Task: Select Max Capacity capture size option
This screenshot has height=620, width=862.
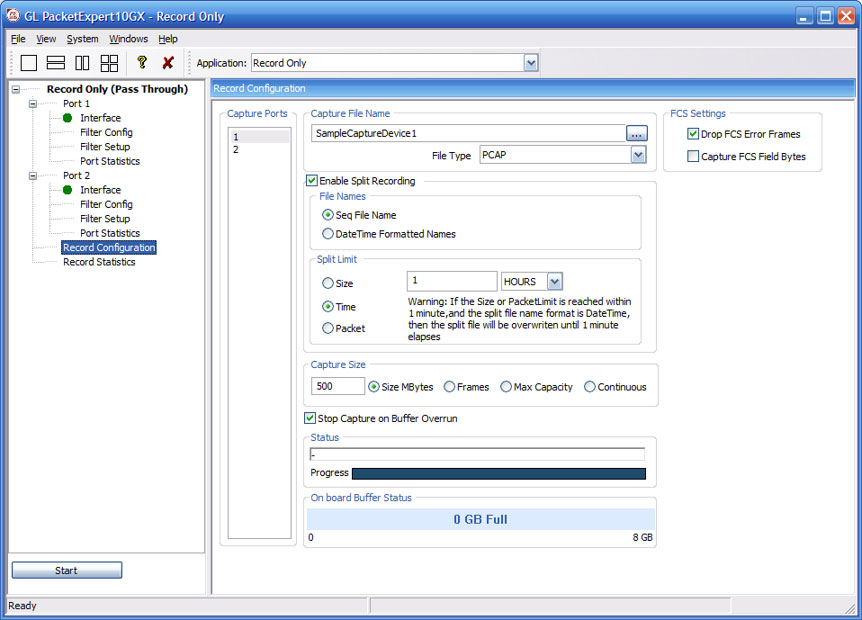Action: tap(506, 386)
